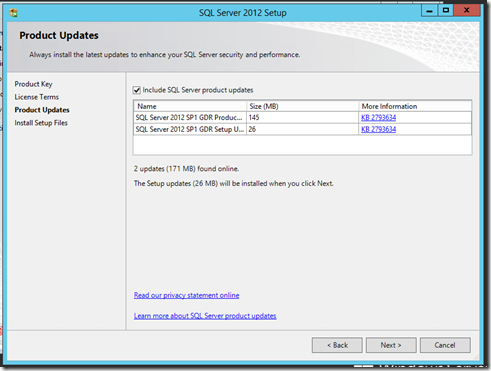The height and width of the screenshot is (371, 491).
Task: Click the More Information column header
Action: (415, 106)
